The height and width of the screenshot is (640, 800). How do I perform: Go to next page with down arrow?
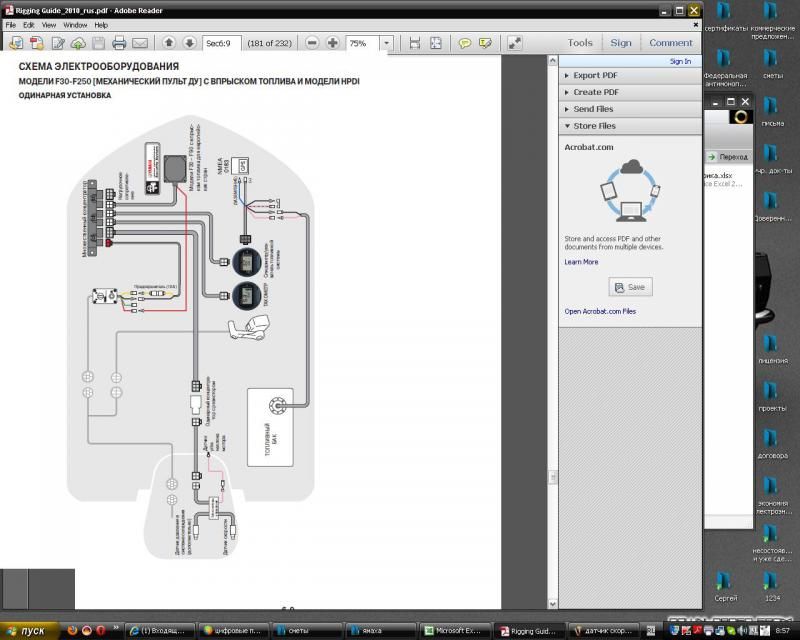click(188, 43)
